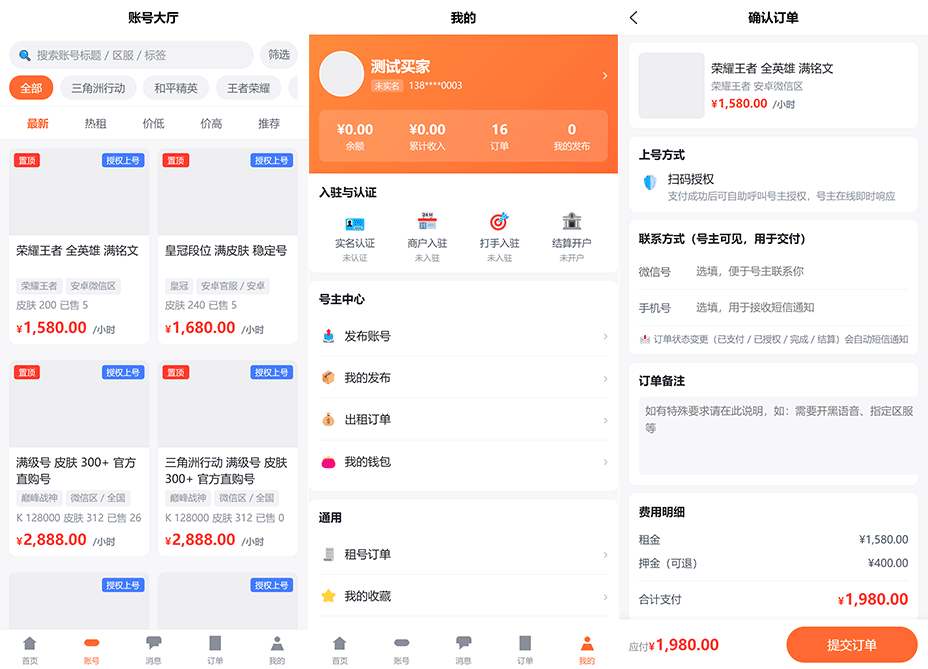Screen dimensions: 928x669
Task: Select the 王者荣耀 category chip
Action: [249, 88]
